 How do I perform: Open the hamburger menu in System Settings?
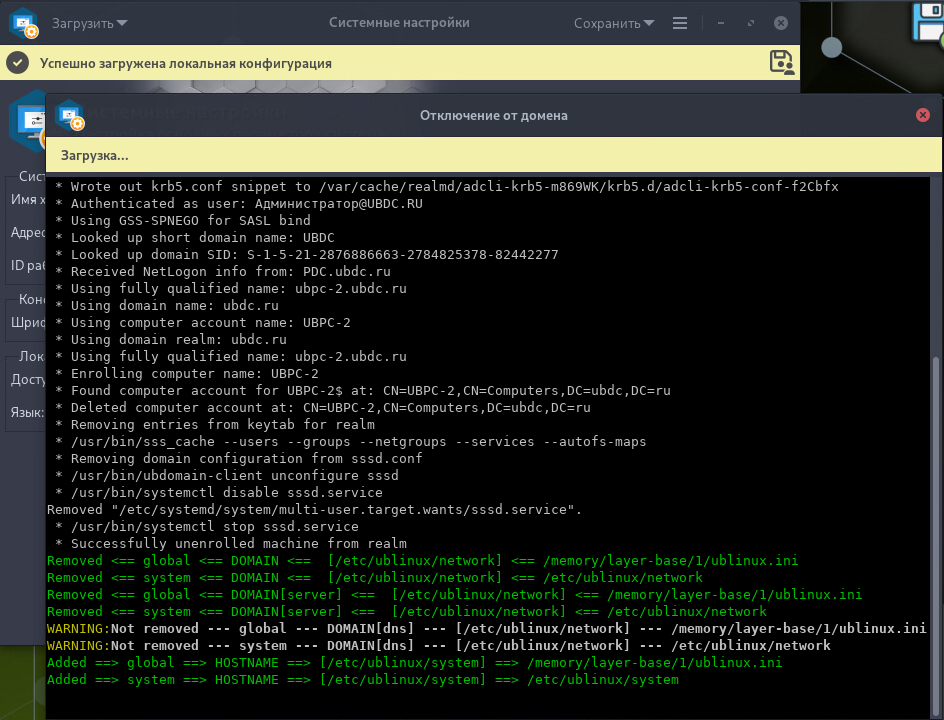[x=680, y=23]
